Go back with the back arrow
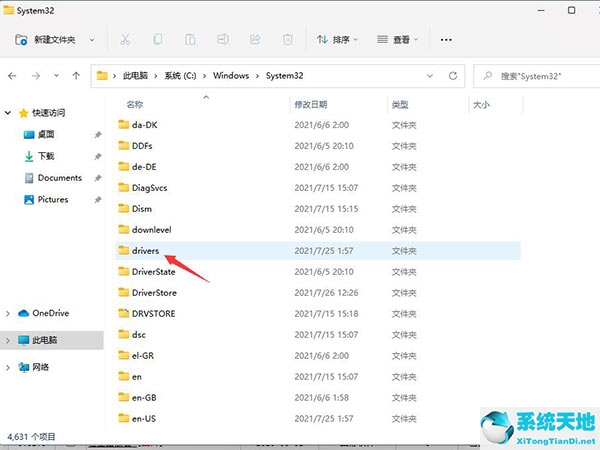Image resolution: width=600 pixels, height=450 pixels. [x=12, y=76]
